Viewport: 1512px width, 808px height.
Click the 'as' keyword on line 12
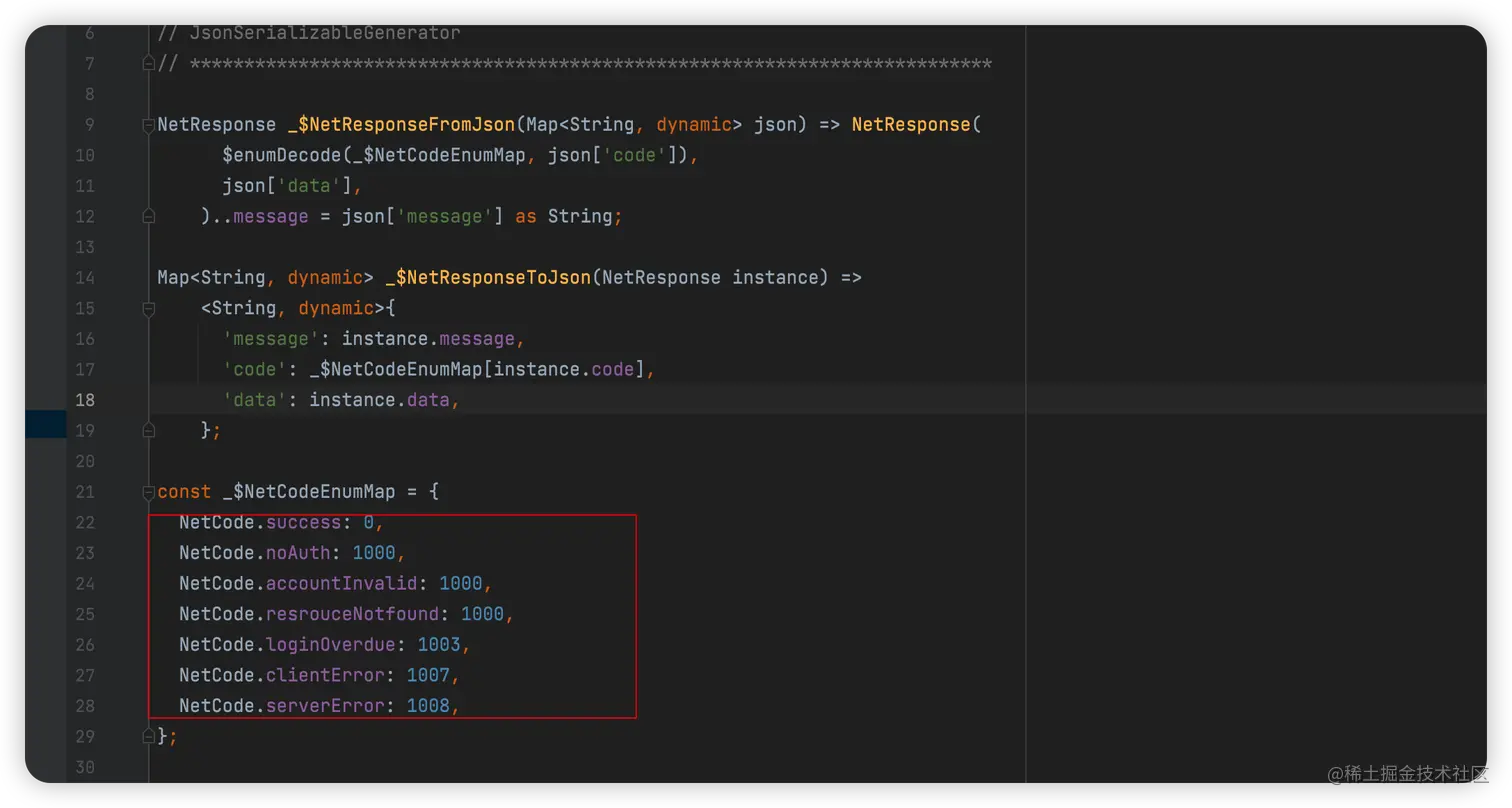click(526, 216)
